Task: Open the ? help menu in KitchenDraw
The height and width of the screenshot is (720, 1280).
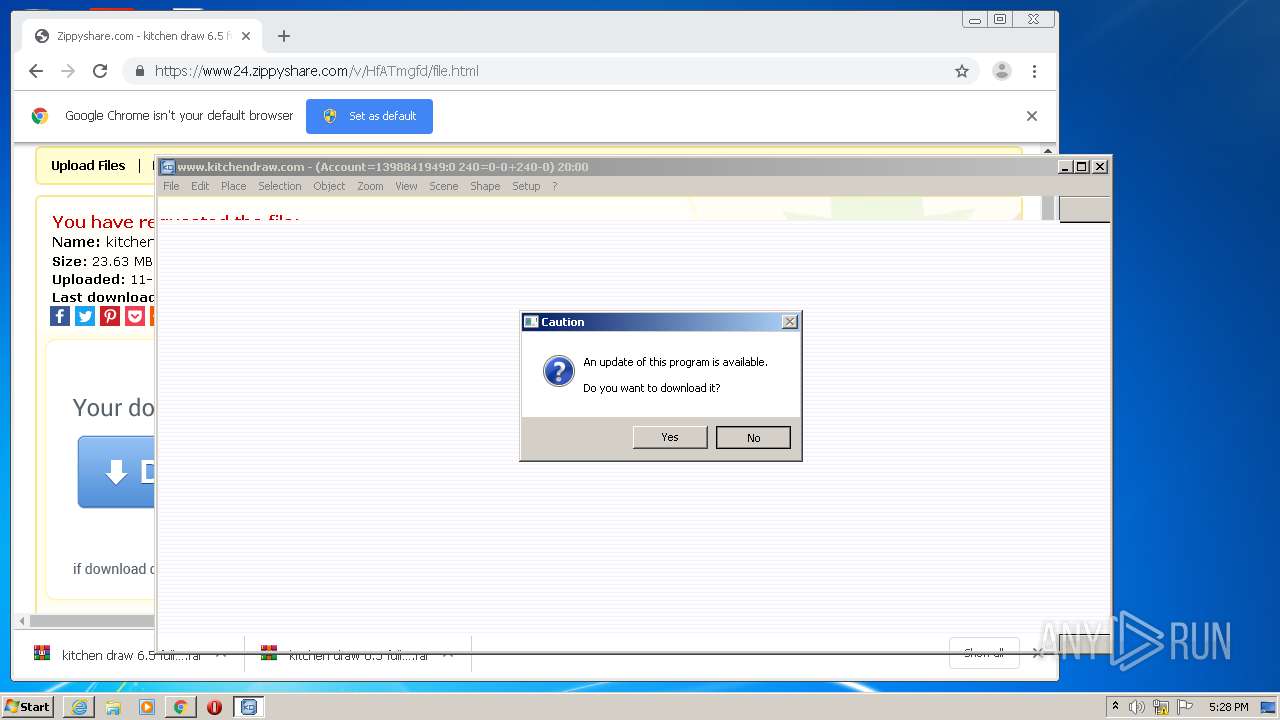Action: [555, 186]
